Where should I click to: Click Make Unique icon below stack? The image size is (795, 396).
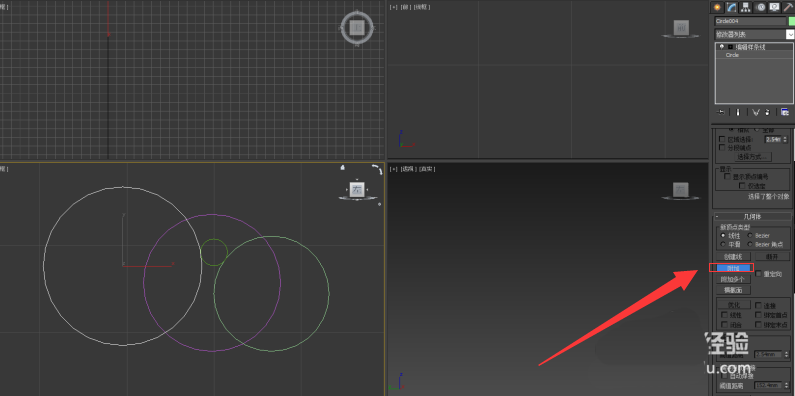tap(755, 112)
